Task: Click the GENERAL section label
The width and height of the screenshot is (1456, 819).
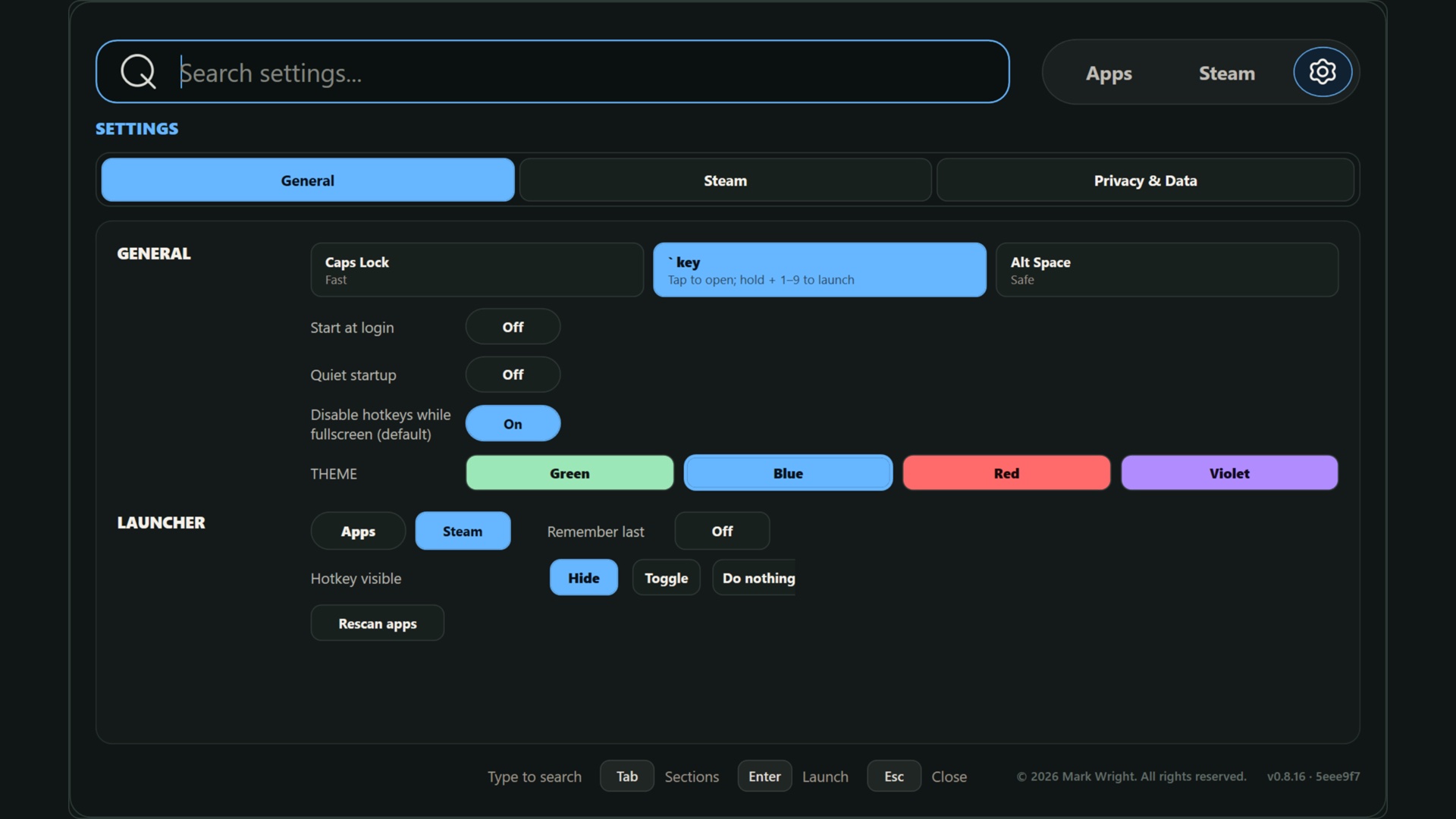Action: pyautogui.click(x=154, y=254)
